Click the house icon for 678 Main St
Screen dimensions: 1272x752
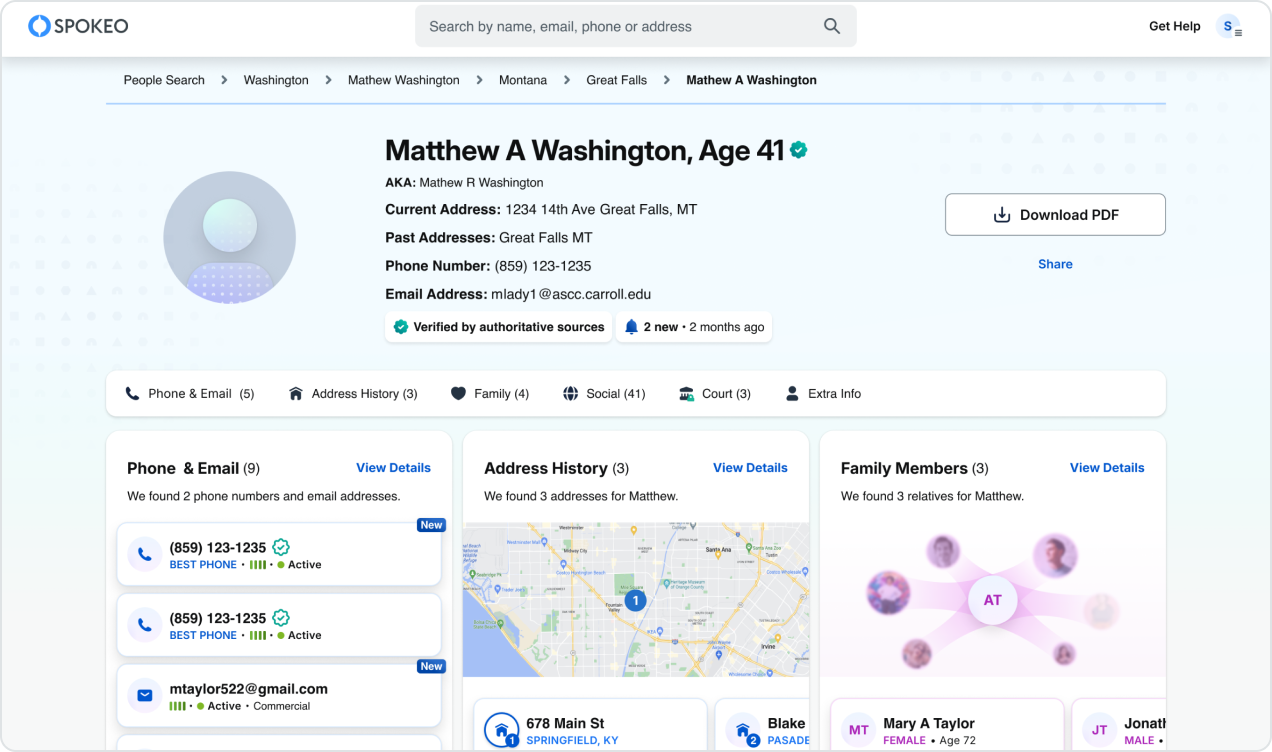click(501, 730)
